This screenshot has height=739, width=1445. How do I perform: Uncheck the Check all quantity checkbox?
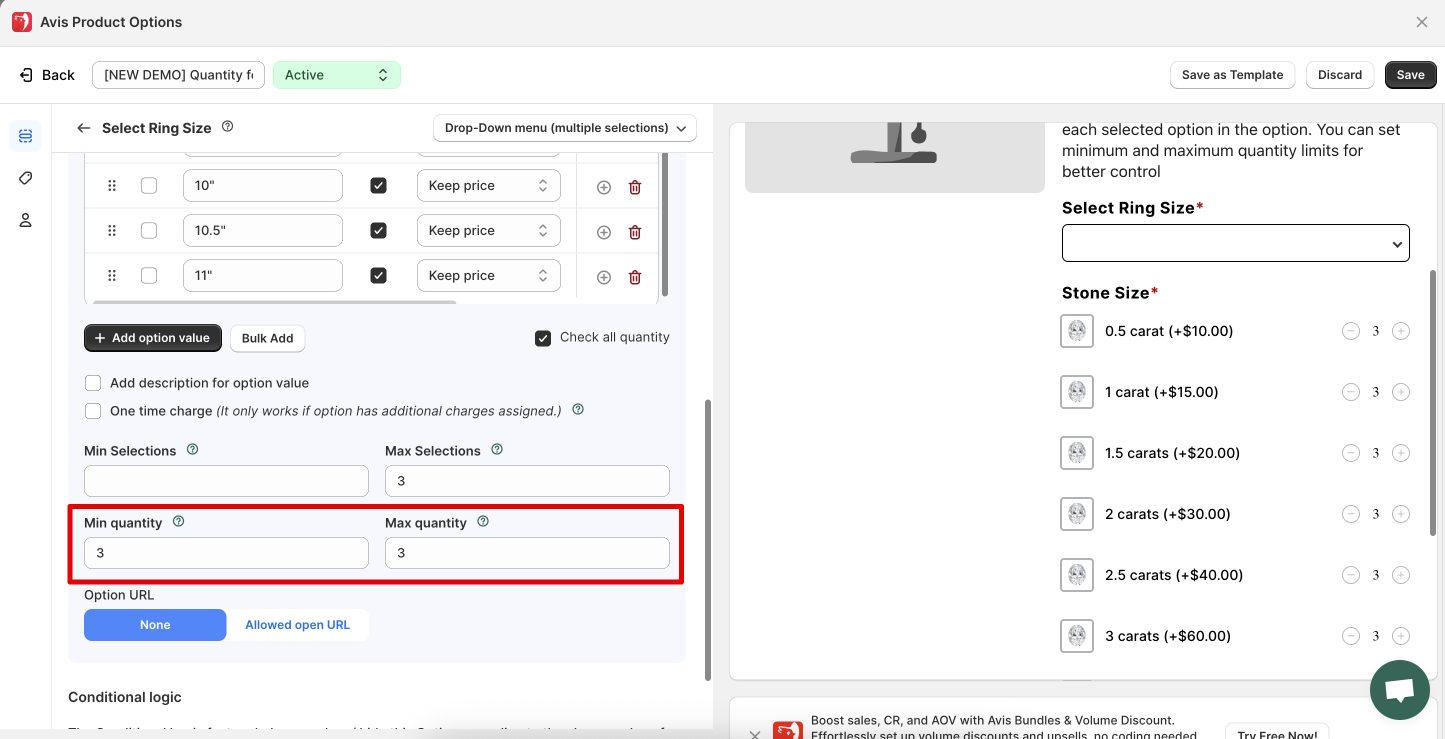point(543,338)
